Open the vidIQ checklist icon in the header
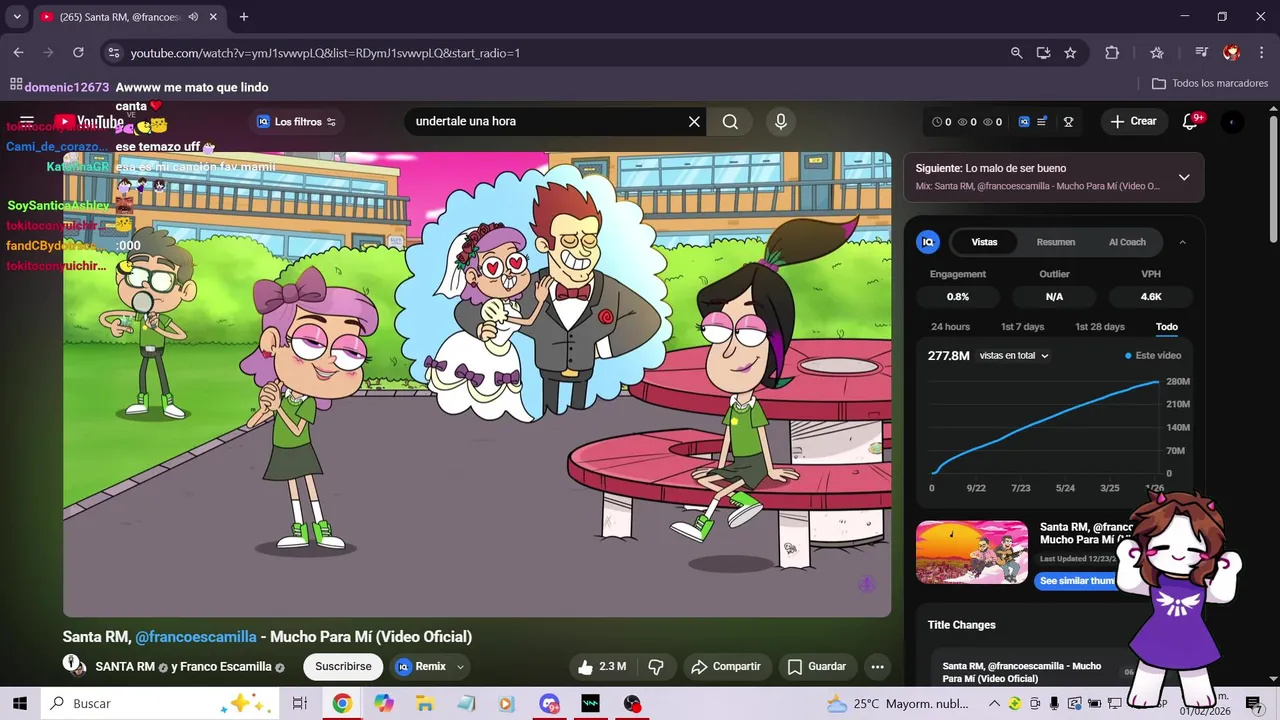 click(x=1042, y=122)
